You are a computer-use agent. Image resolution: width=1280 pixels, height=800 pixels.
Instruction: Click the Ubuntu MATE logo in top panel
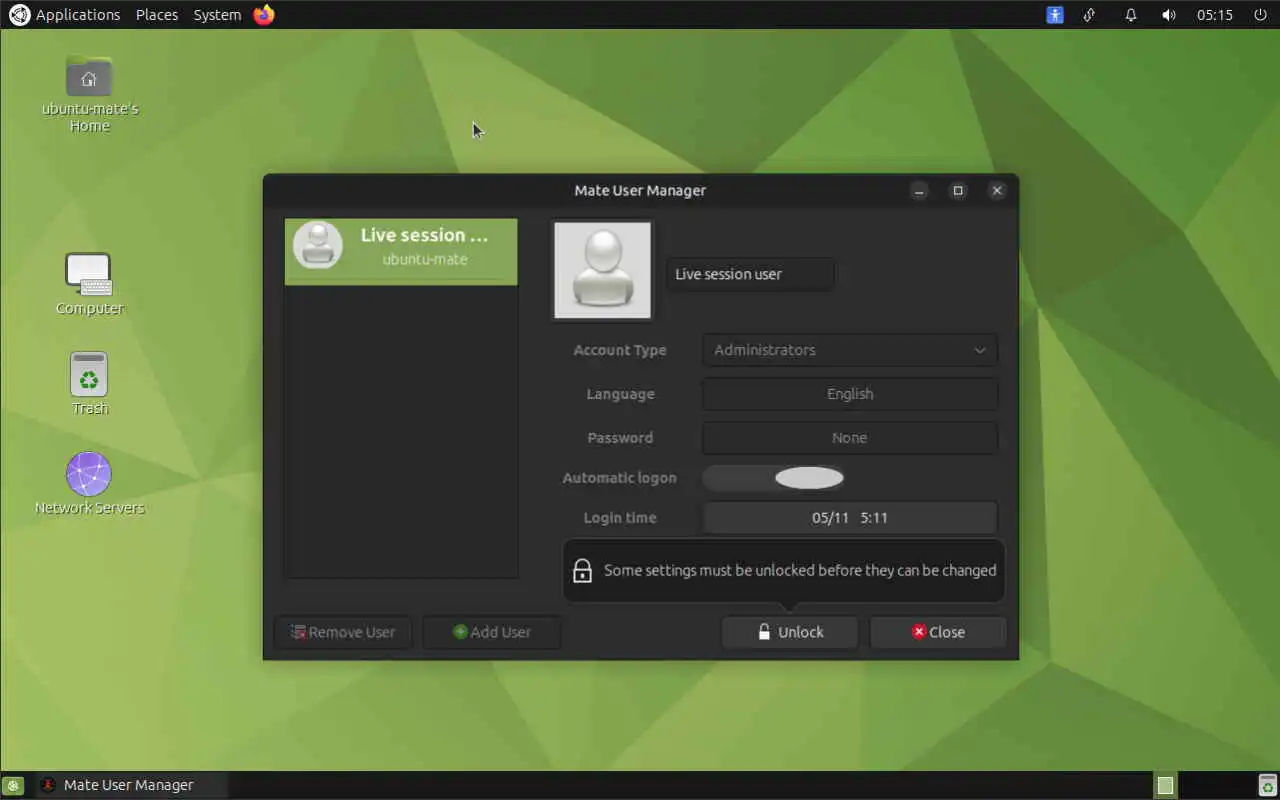click(x=19, y=15)
